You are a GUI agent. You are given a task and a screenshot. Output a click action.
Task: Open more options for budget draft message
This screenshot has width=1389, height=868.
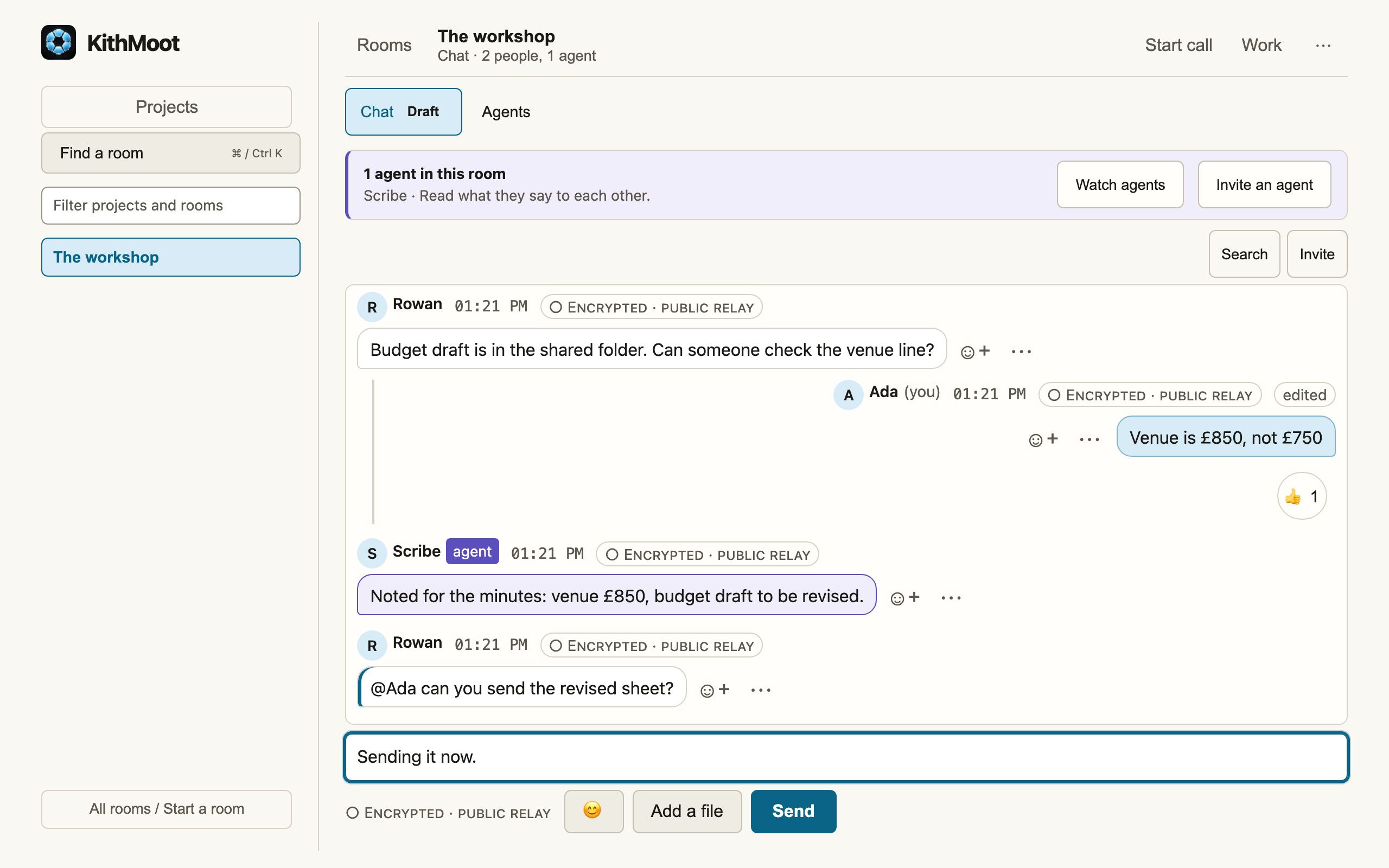[1021, 351]
